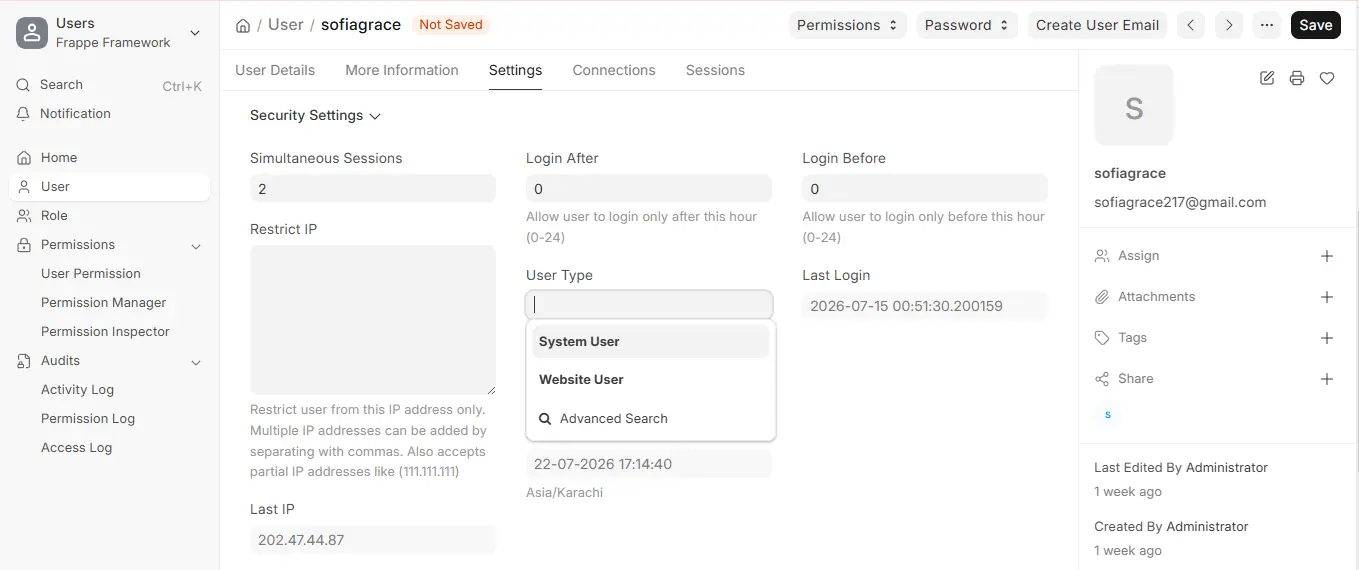
Task: Choose Website User option
Action: pyautogui.click(x=651, y=380)
